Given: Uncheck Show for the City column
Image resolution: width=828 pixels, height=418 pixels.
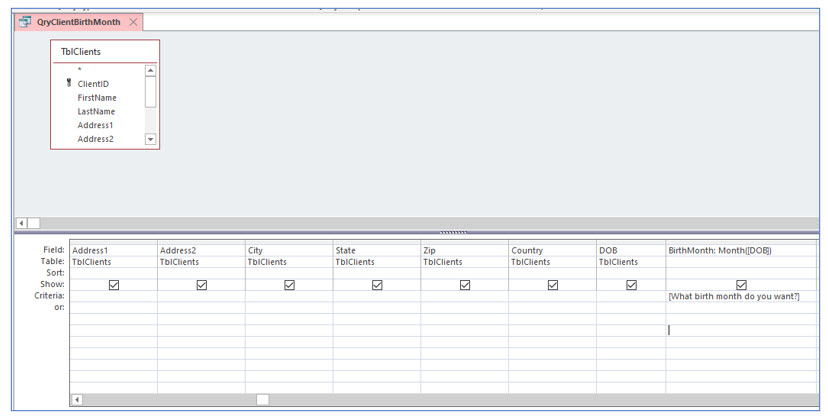Looking at the screenshot, I should tap(289, 285).
